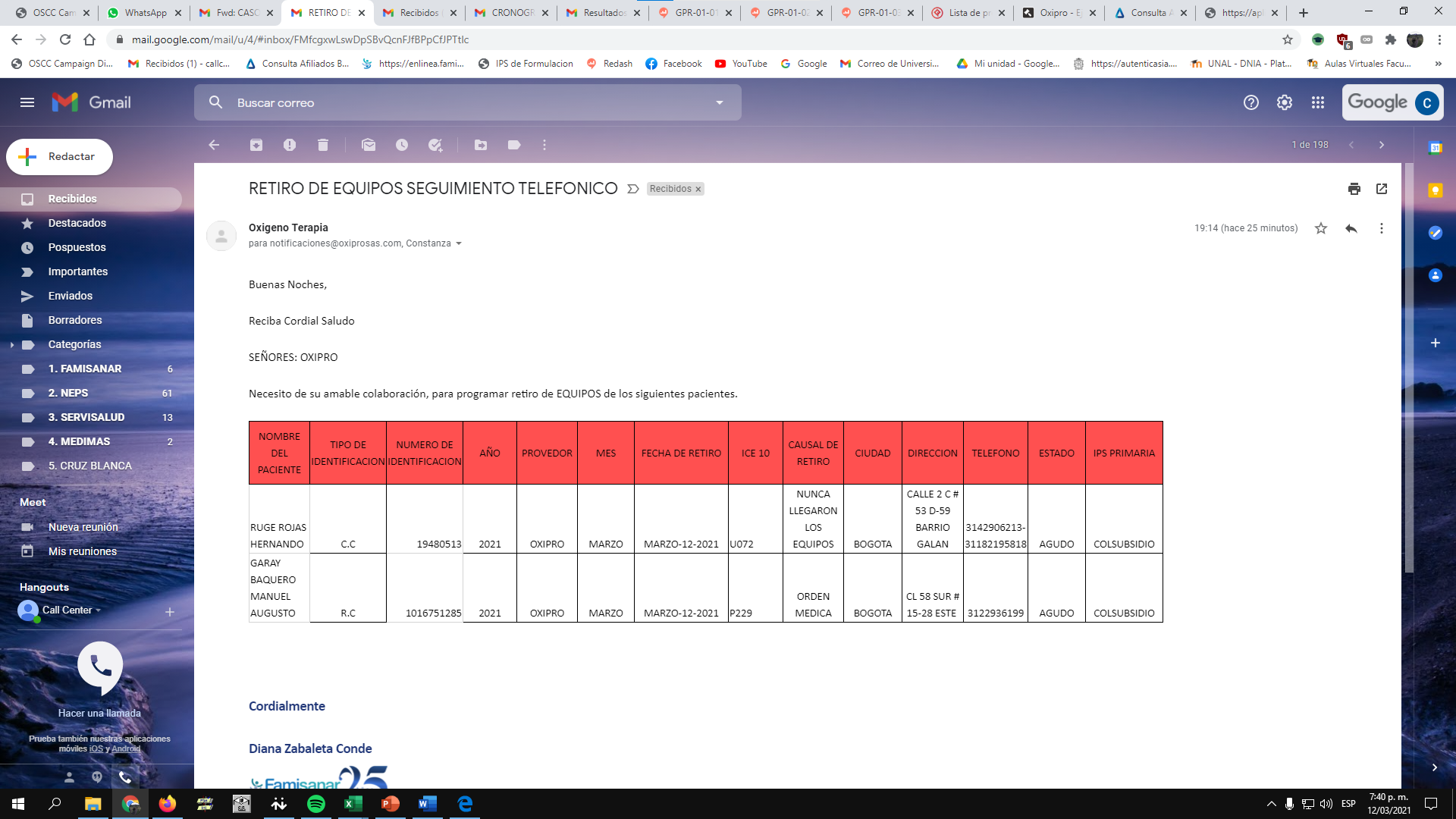Open iOS app link
1456x819 pixels.
point(96,749)
